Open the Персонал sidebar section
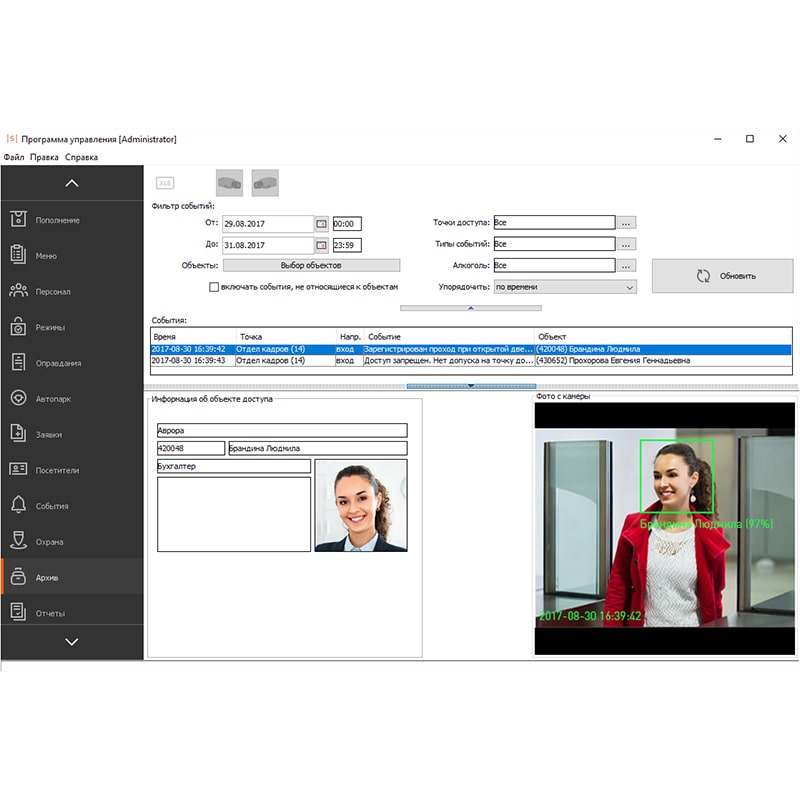Screen dimensions: 800x800 (x=53, y=292)
